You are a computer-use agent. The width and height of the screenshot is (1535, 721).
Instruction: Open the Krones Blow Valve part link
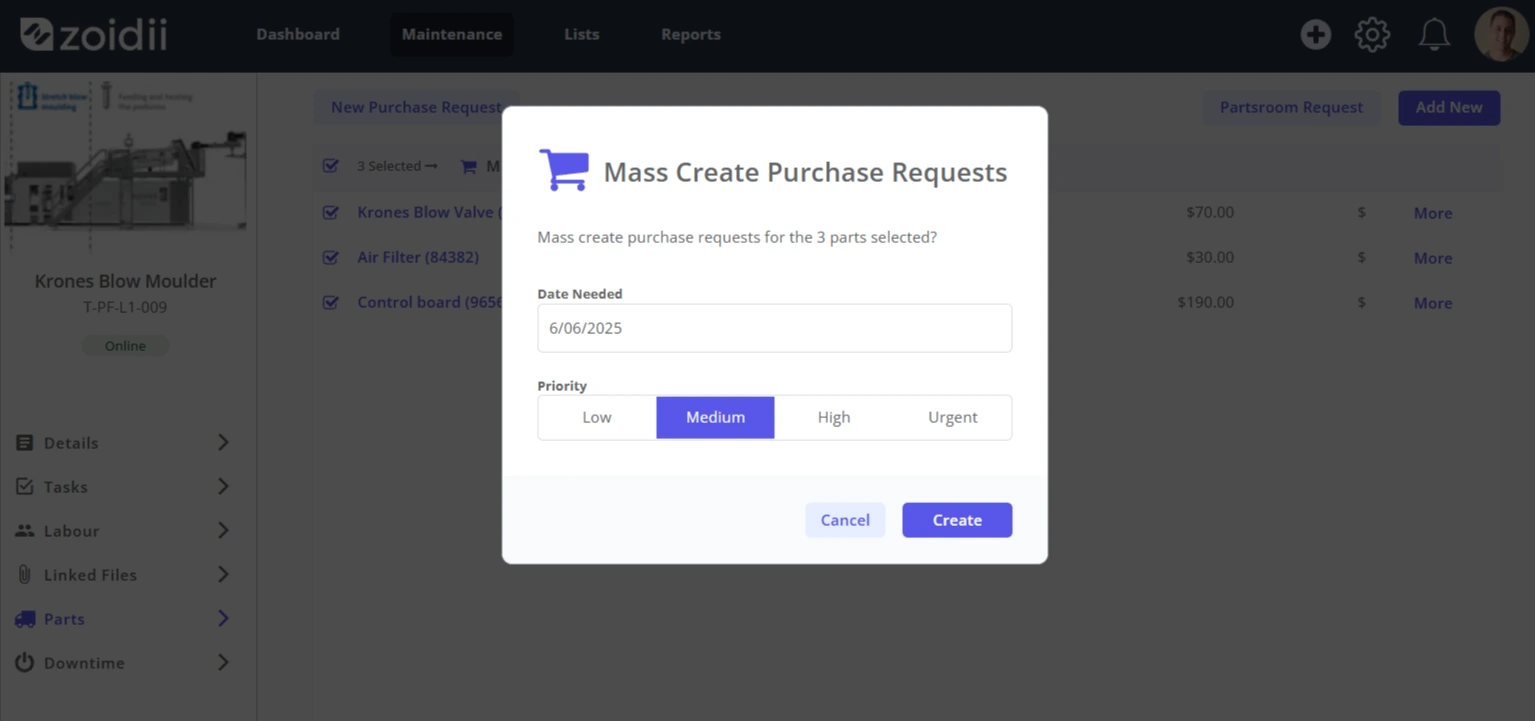[x=429, y=212]
